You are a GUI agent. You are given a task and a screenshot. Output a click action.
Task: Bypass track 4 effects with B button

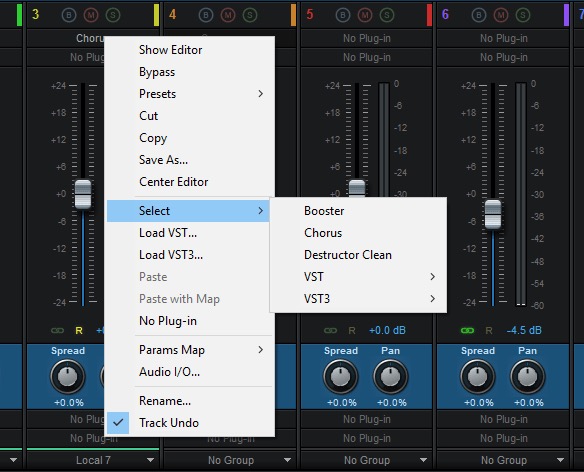[206, 15]
